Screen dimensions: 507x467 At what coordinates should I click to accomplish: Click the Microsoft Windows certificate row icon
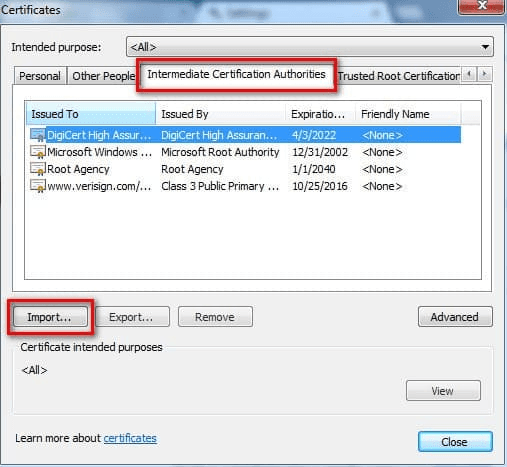click(38, 152)
